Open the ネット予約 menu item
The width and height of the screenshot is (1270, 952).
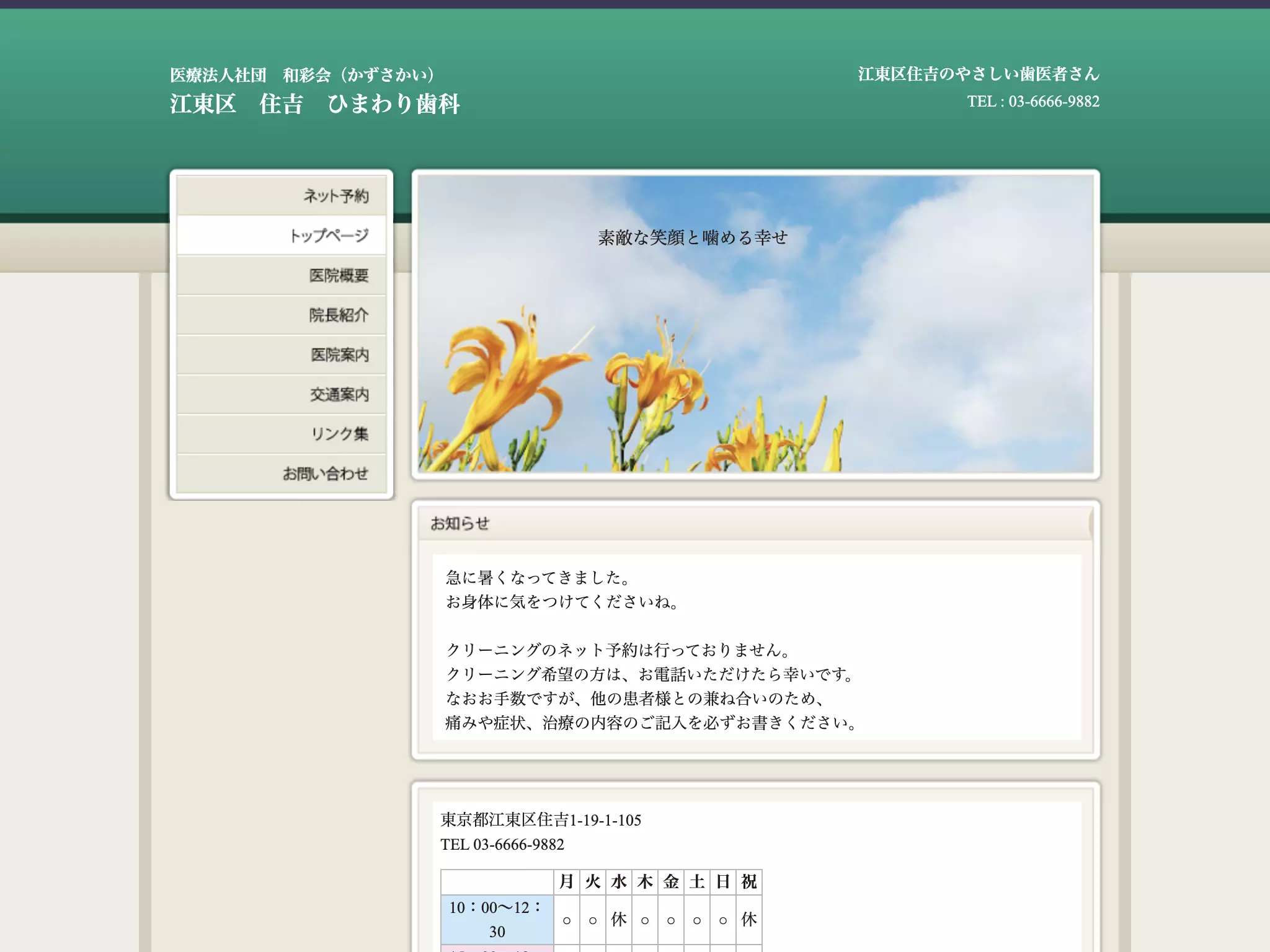(281, 195)
